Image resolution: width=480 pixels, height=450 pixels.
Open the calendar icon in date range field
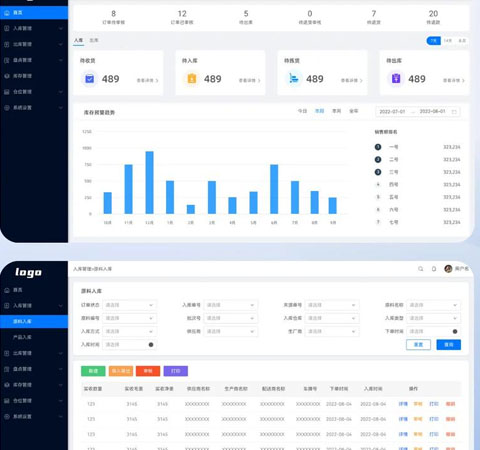point(454,112)
